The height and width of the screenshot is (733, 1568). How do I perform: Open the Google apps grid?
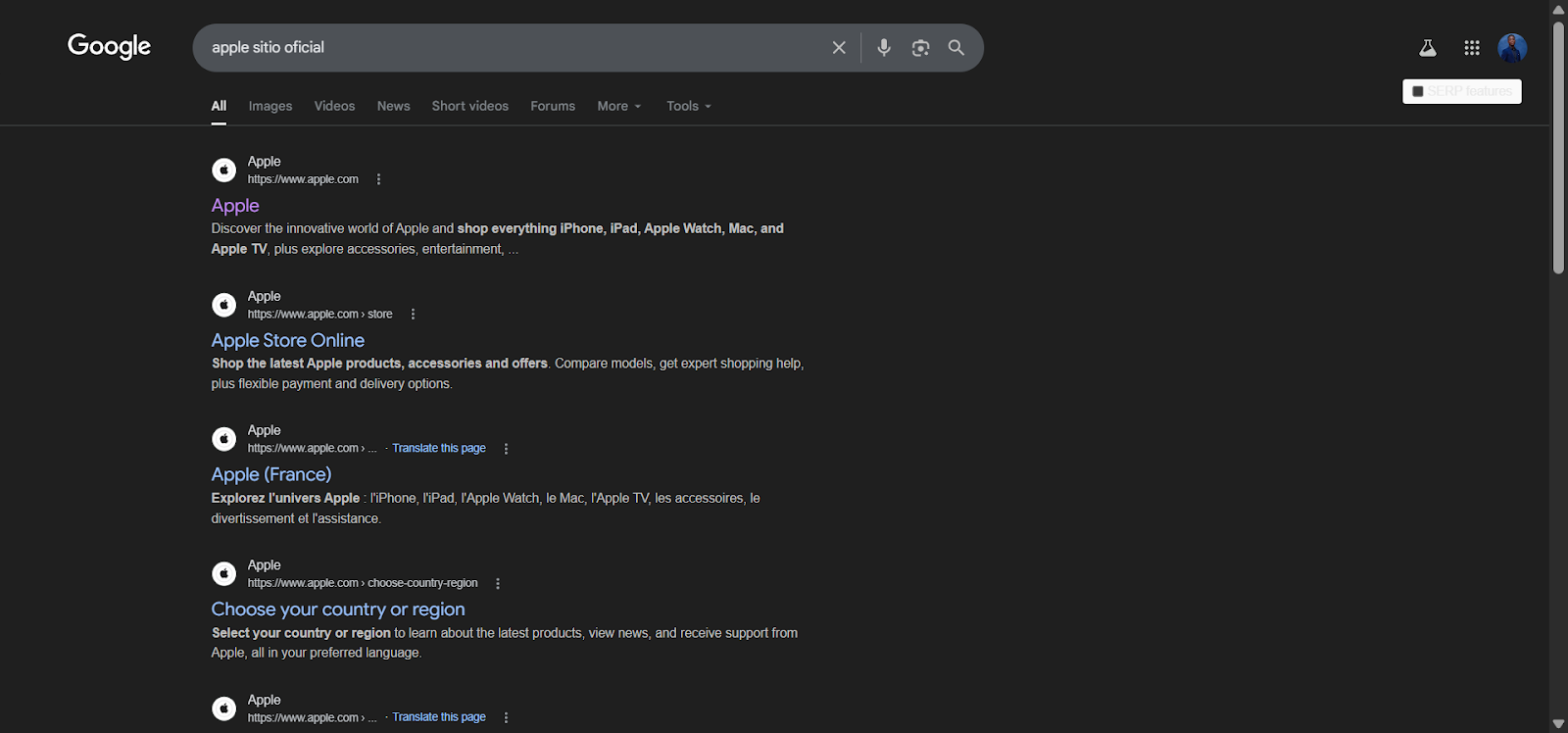1472,47
